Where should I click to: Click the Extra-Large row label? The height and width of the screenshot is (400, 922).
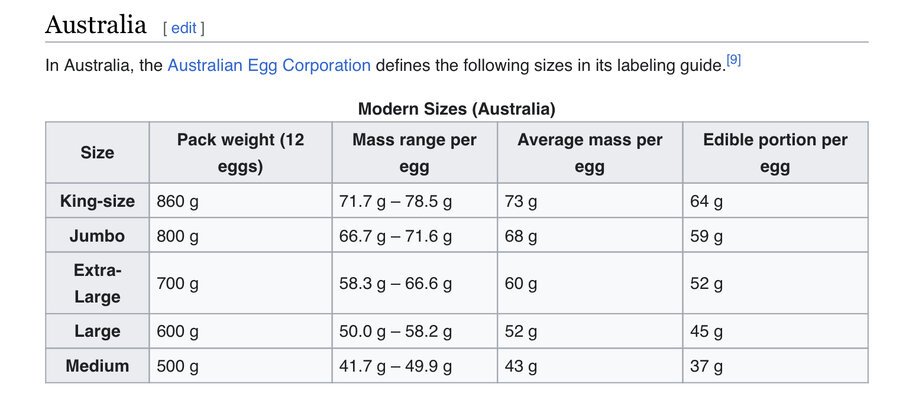coord(97,283)
